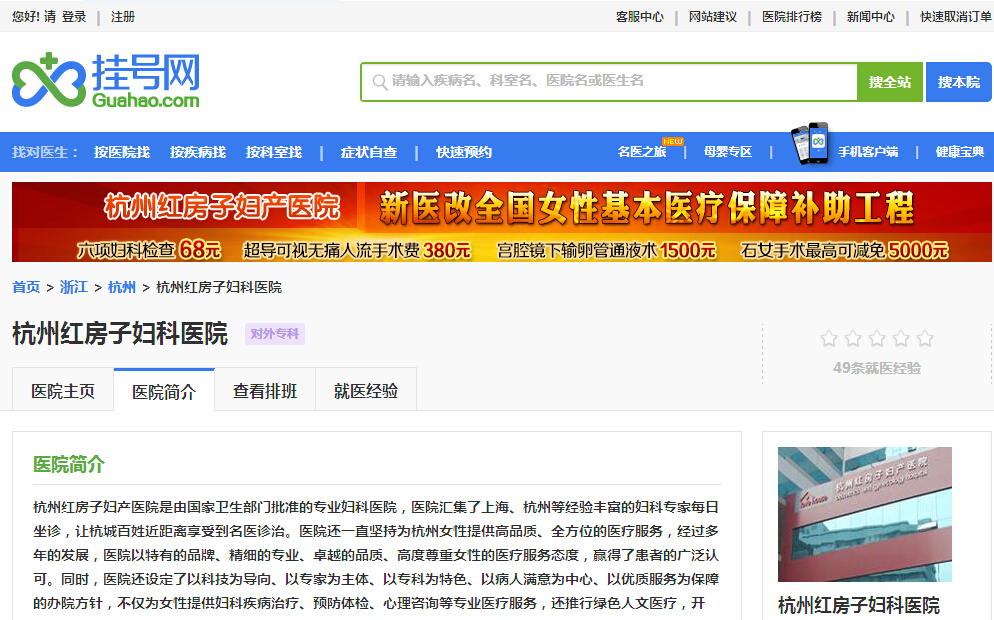Click the NEW badge on 名医之旅
The height and width of the screenshot is (620, 994).
[673, 141]
